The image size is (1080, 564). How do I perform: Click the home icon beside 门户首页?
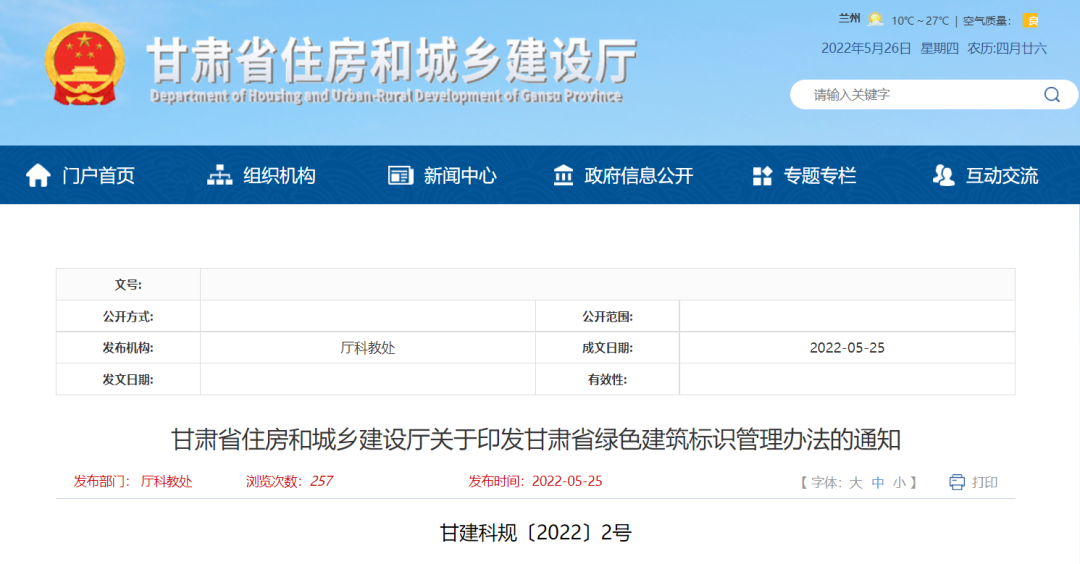click(x=38, y=176)
